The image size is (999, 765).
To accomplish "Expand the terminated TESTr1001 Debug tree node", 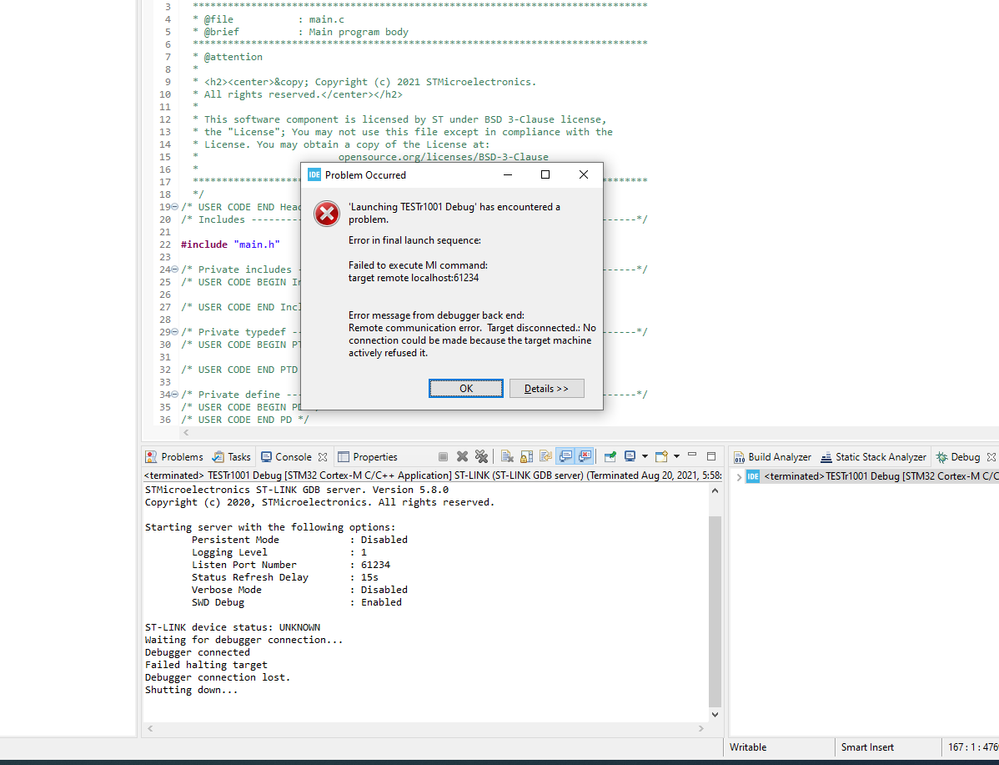I will (738, 476).
